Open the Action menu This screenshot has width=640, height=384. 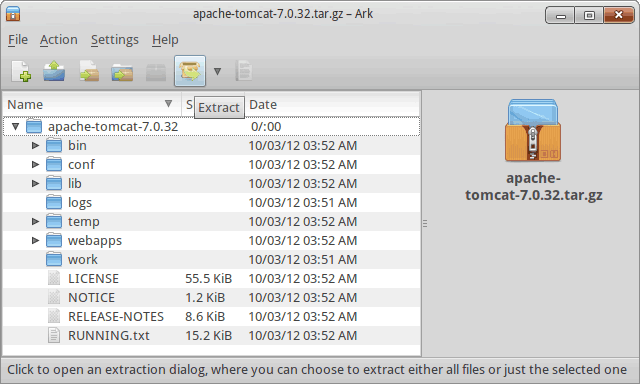(58, 40)
